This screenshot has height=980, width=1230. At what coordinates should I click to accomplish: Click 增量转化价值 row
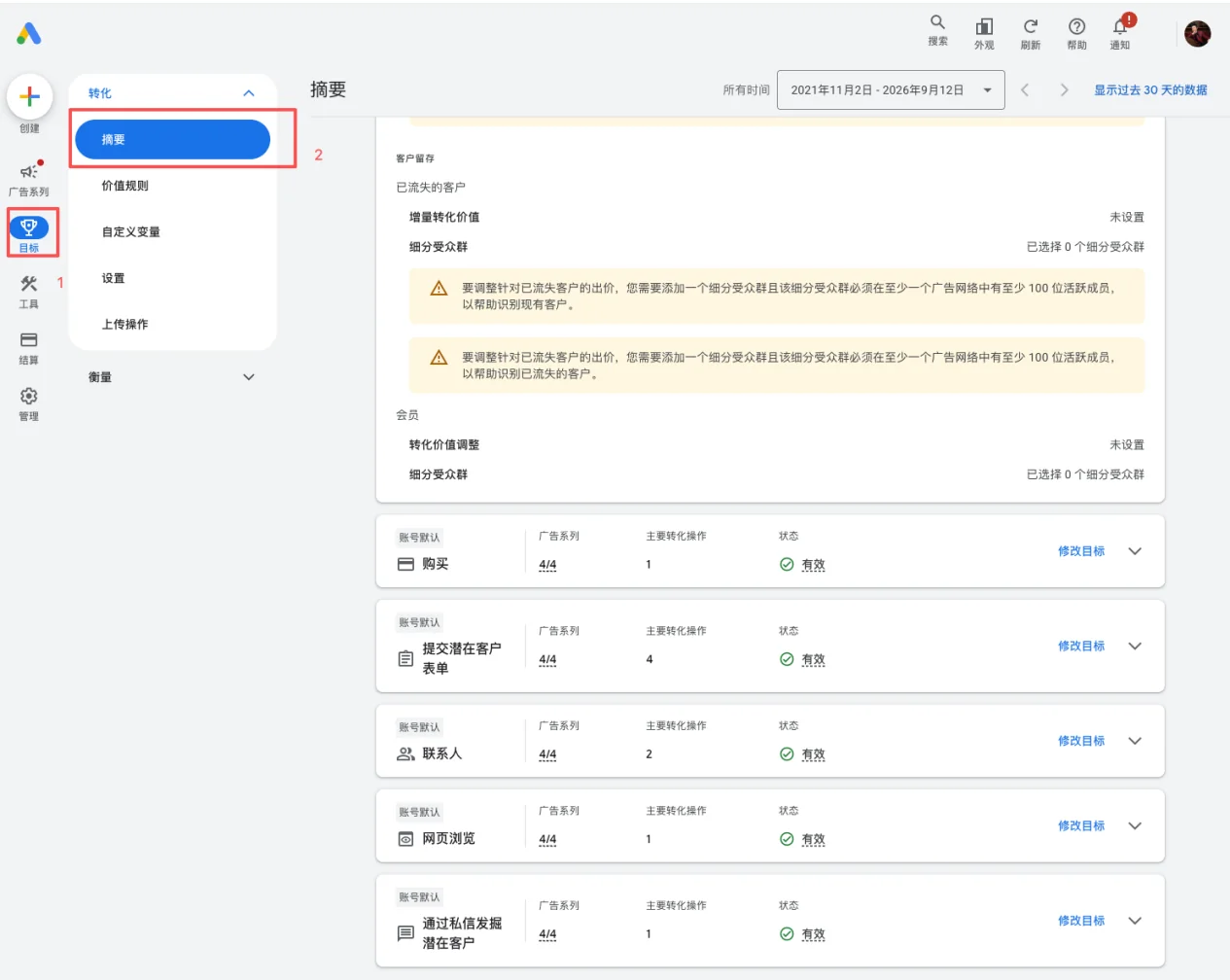point(776,218)
